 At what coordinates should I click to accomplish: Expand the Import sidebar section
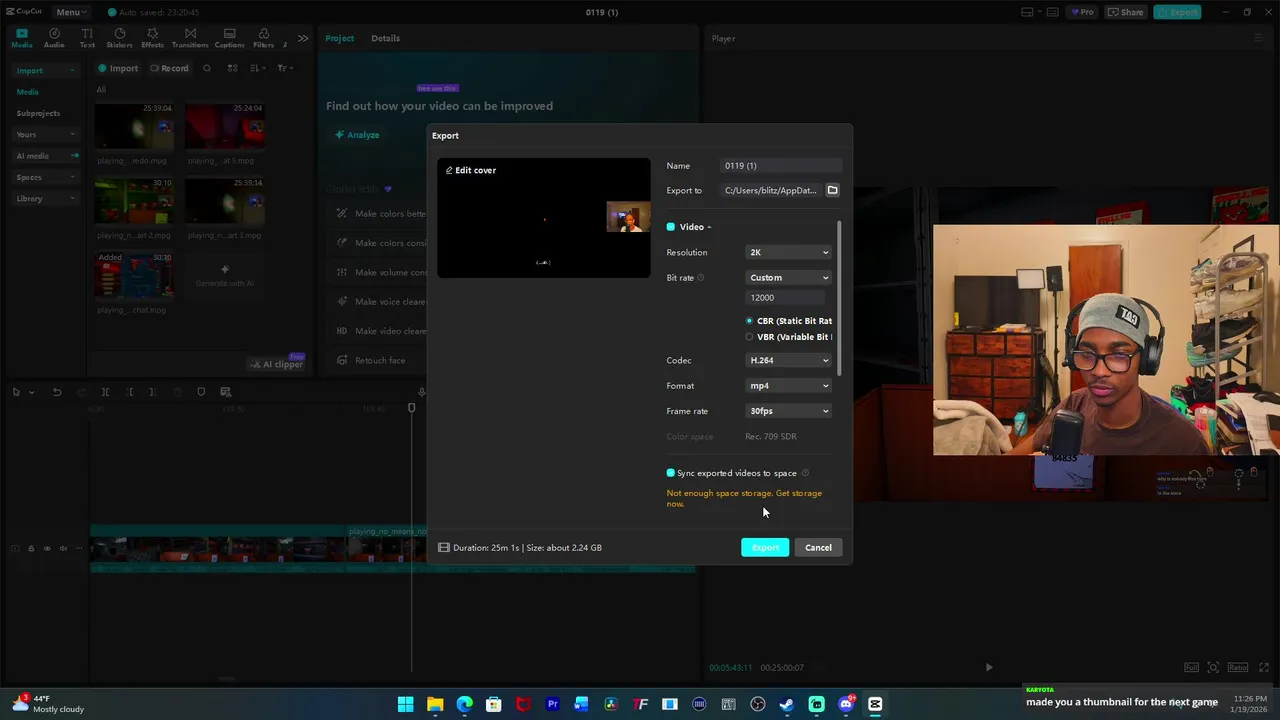[x=45, y=70]
